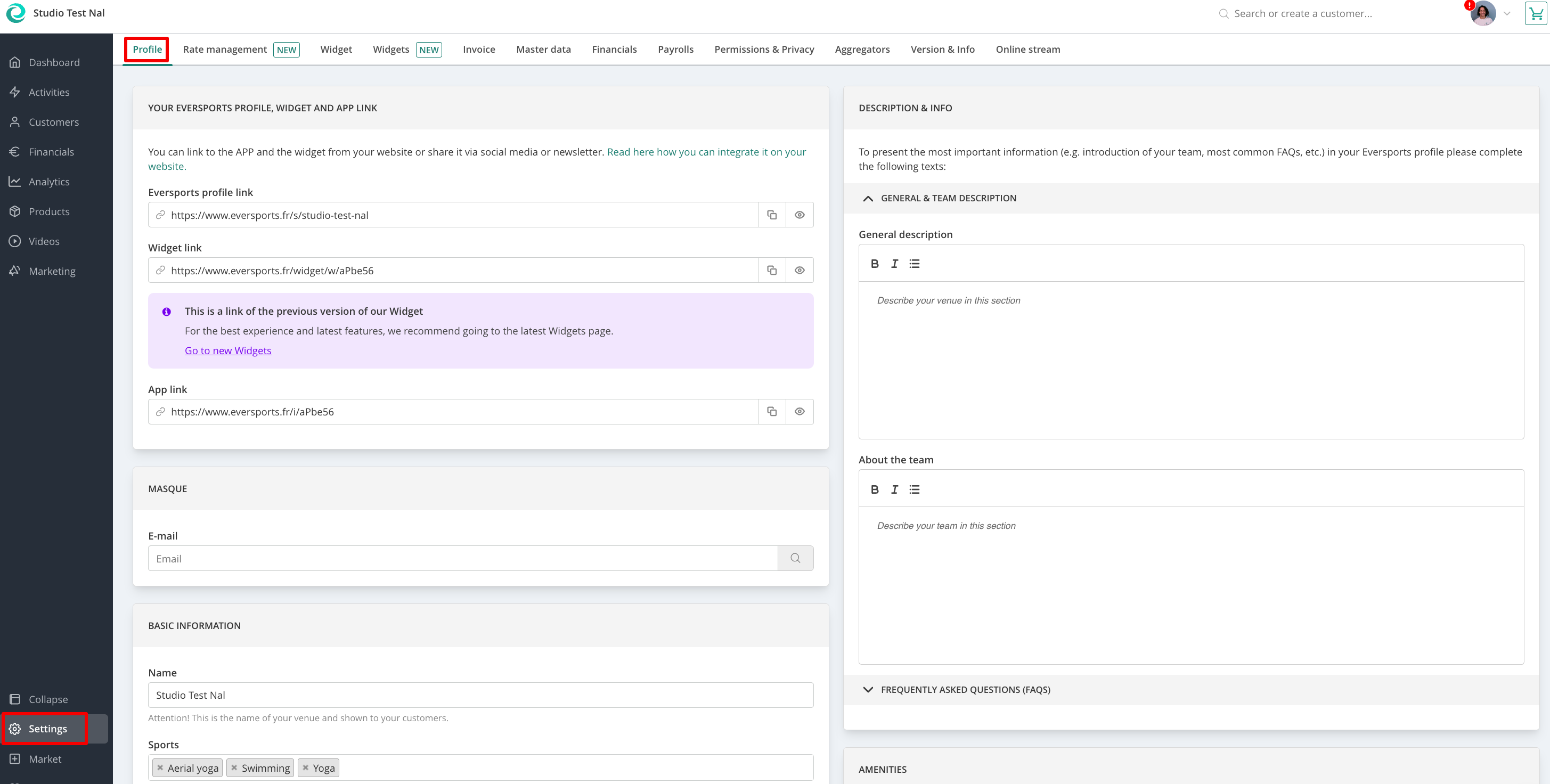Viewport: 1550px width, 784px height.
Task: Switch to the Financials tab
Action: pos(614,50)
